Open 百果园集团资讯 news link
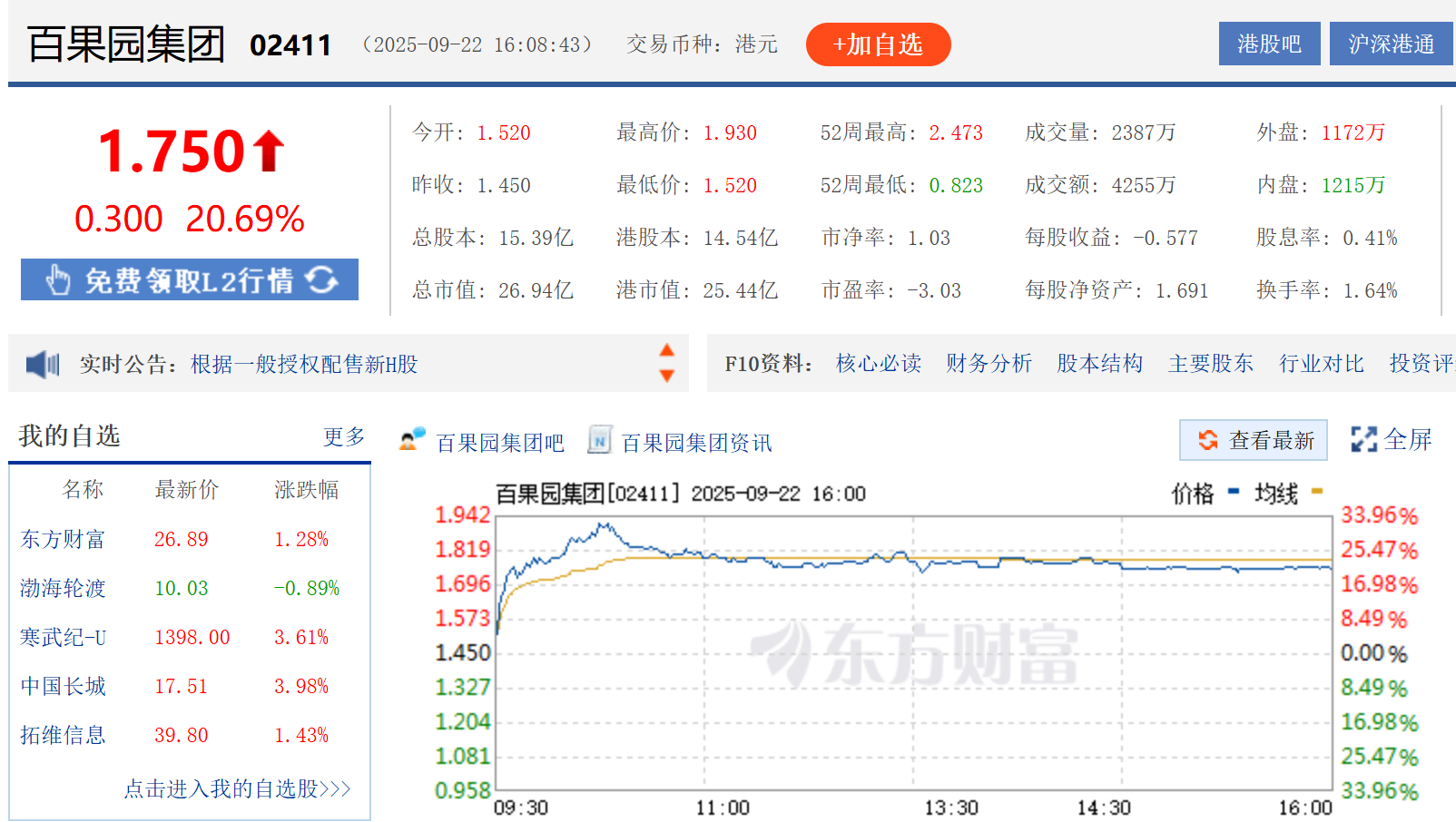The height and width of the screenshot is (822, 1456). point(696,443)
